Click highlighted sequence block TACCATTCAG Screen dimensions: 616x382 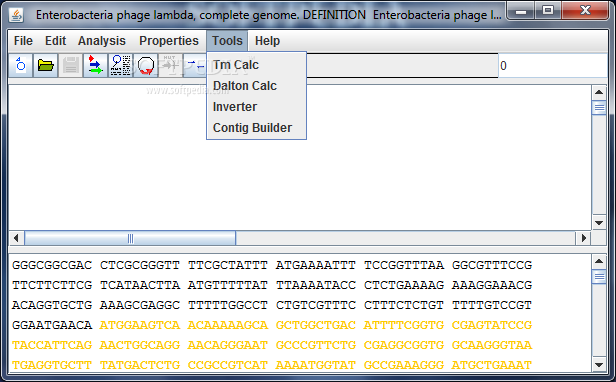(x=52, y=345)
